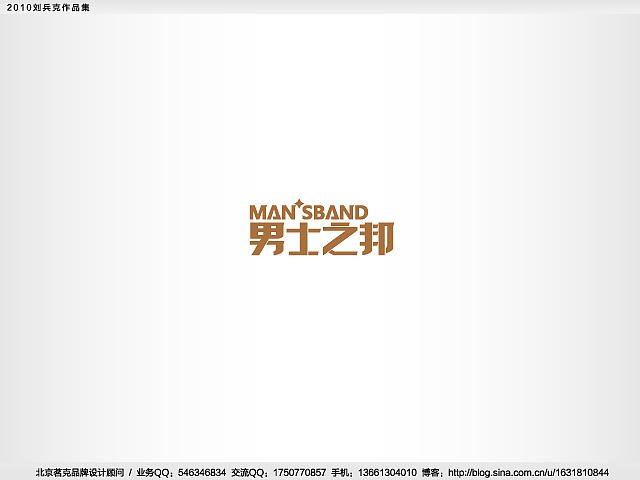The image size is (640, 480).
Task: Click the star above the MAN'SBAND logo
Action: [x=299, y=204]
